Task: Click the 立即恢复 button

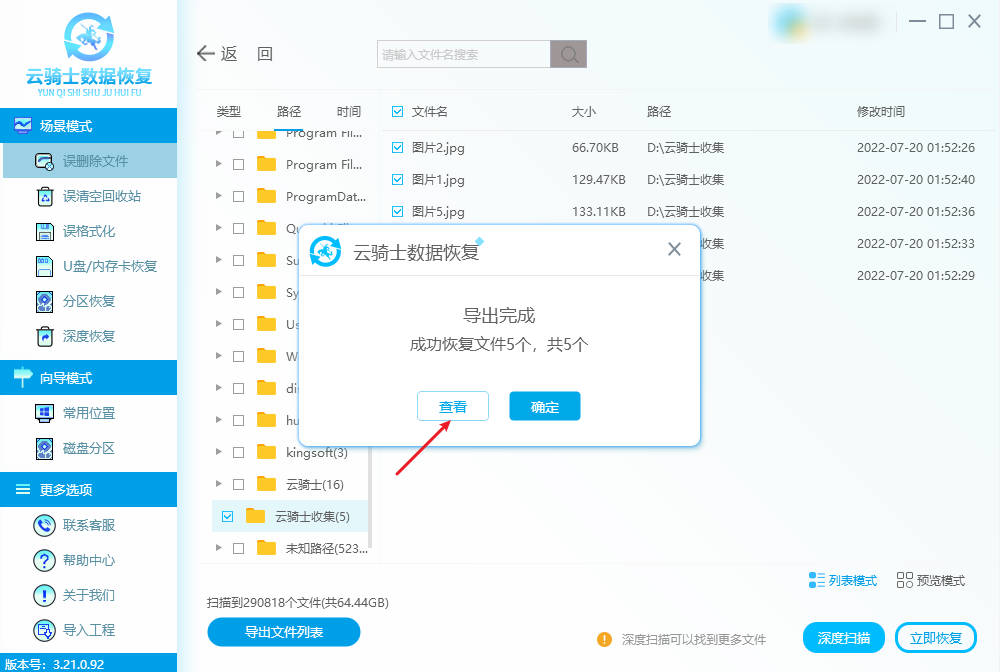Action: point(936,638)
